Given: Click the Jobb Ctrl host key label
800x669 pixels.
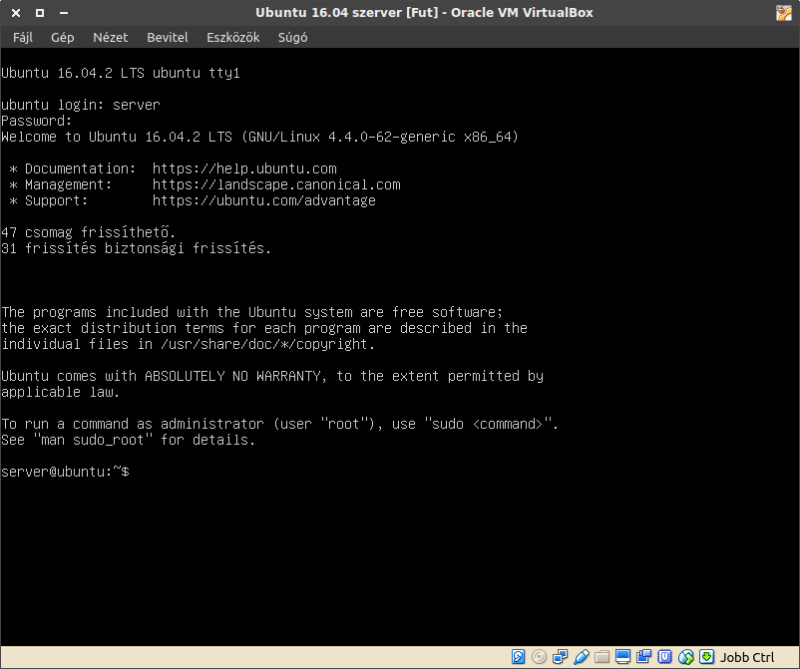Looking at the screenshot, I should tap(747, 657).
